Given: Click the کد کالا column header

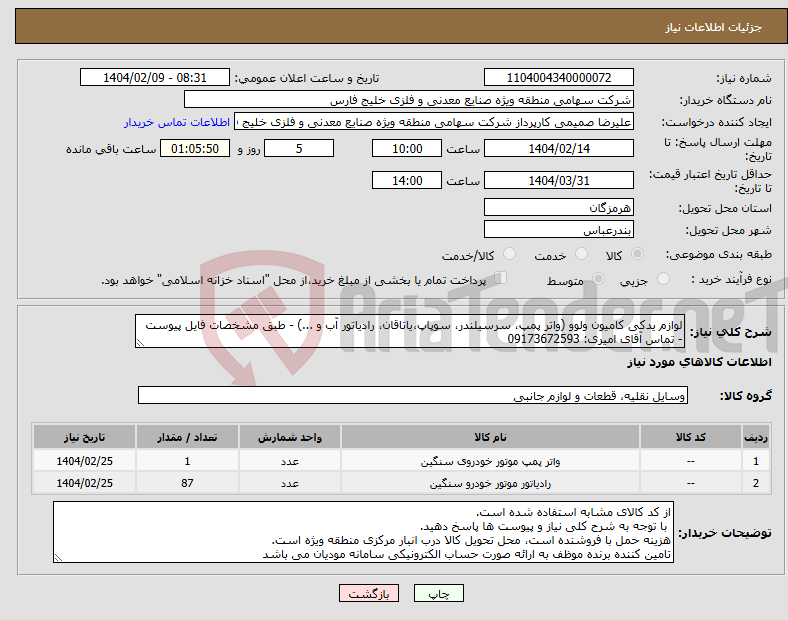Looking at the screenshot, I should point(691,437).
